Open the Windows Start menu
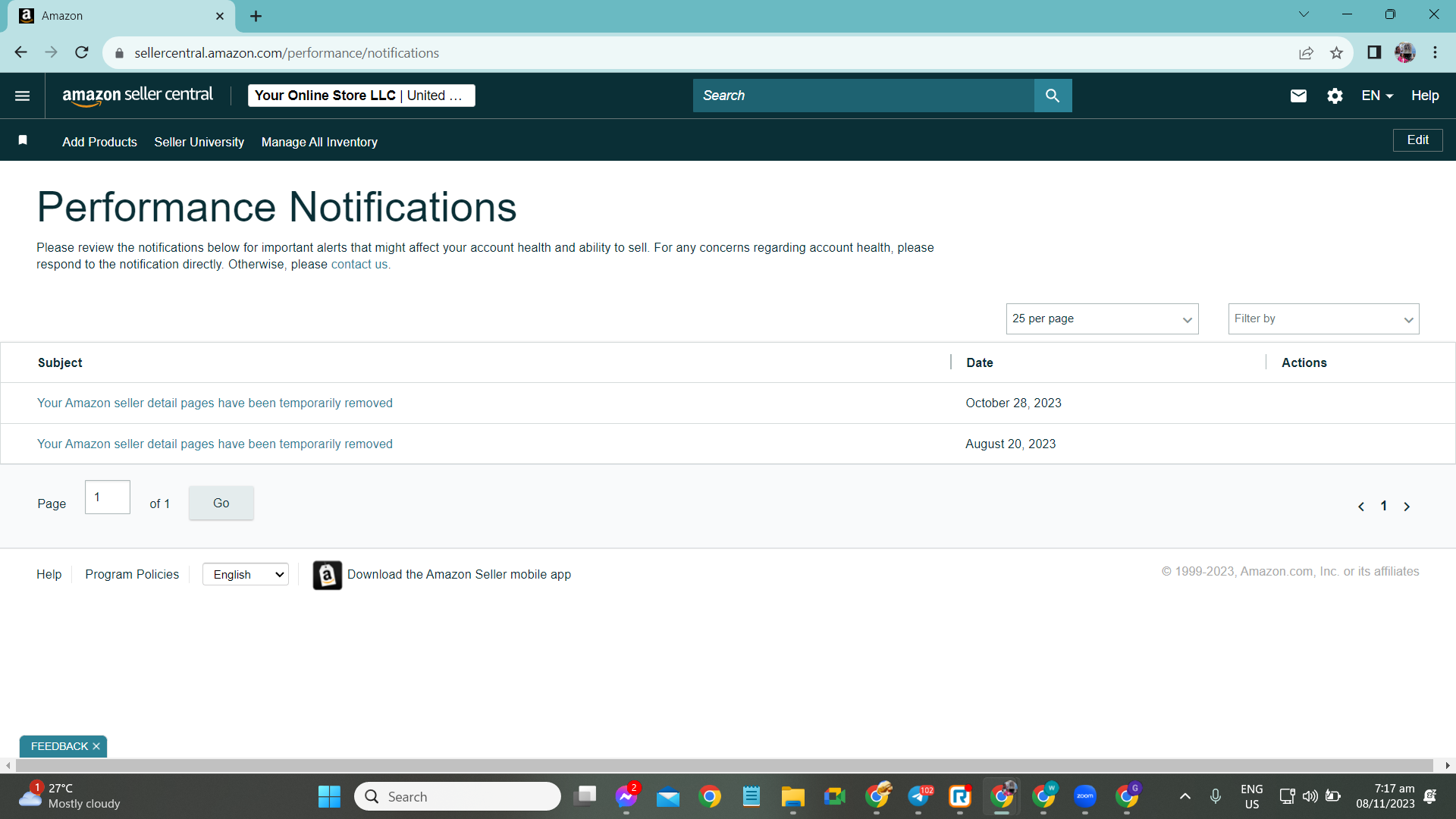This screenshot has width=1456, height=819. coord(329,796)
